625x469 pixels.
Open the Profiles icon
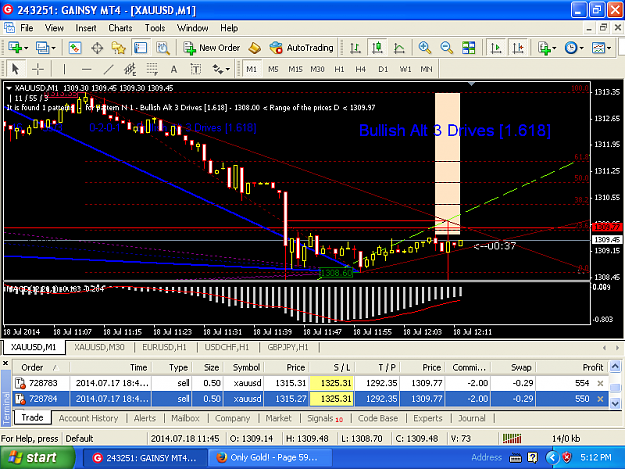point(41,48)
